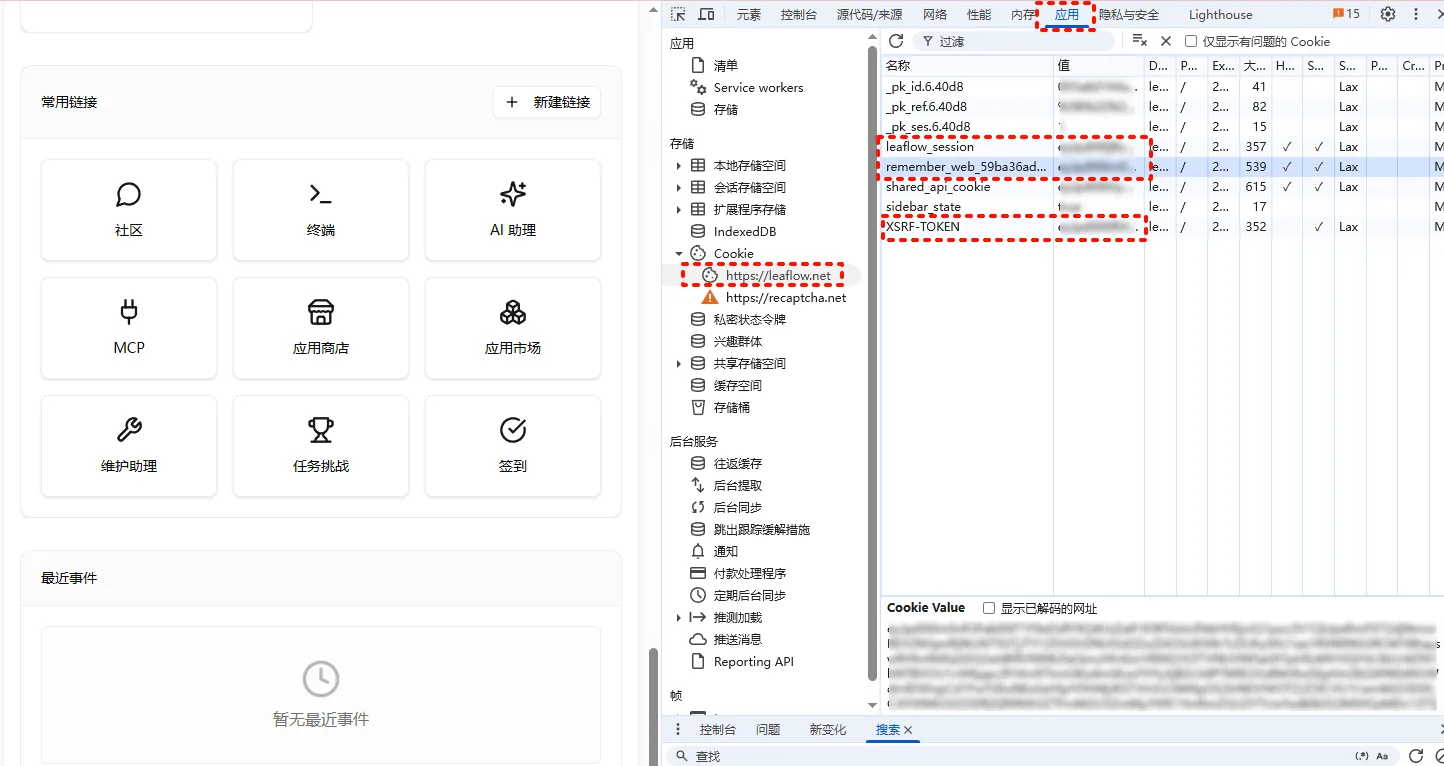The image size is (1444, 766).
Task: Check 显示已解码的网址 option
Action: pos(989,608)
